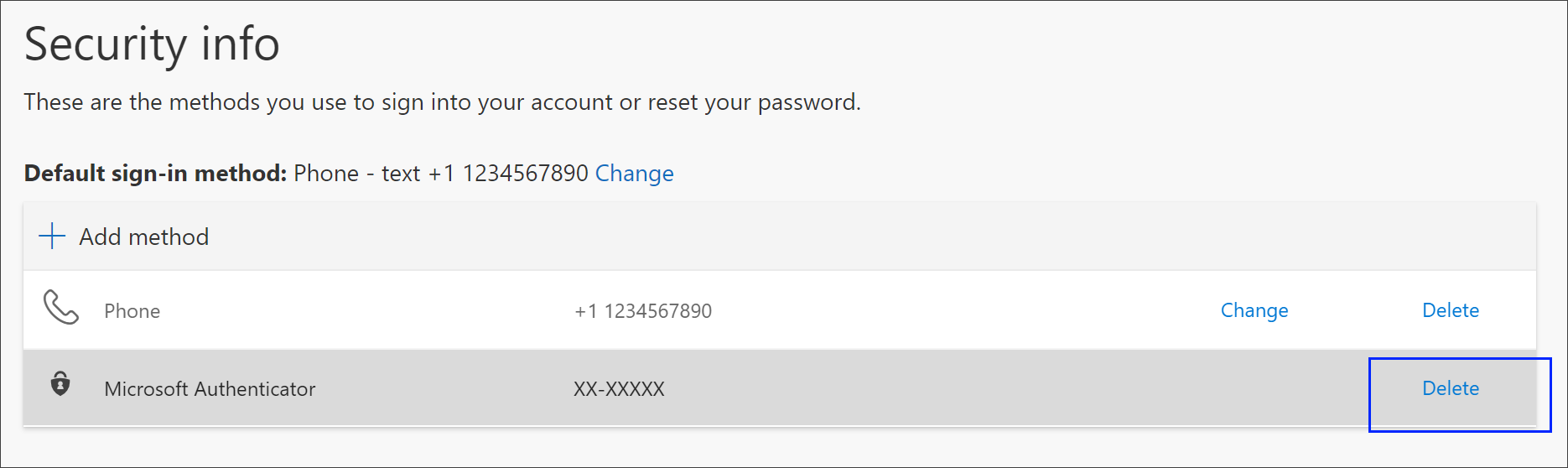
Task: Select the Phone row label
Action: 132,311
